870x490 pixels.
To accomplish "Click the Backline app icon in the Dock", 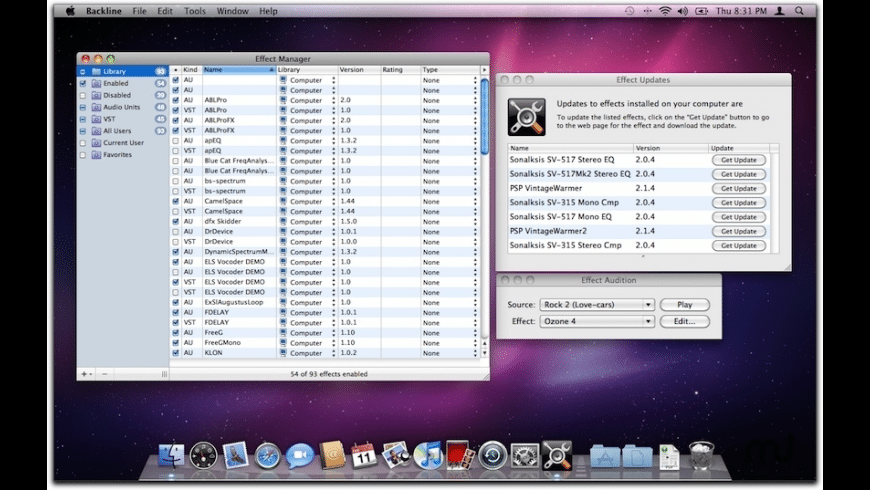I will coord(556,455).
